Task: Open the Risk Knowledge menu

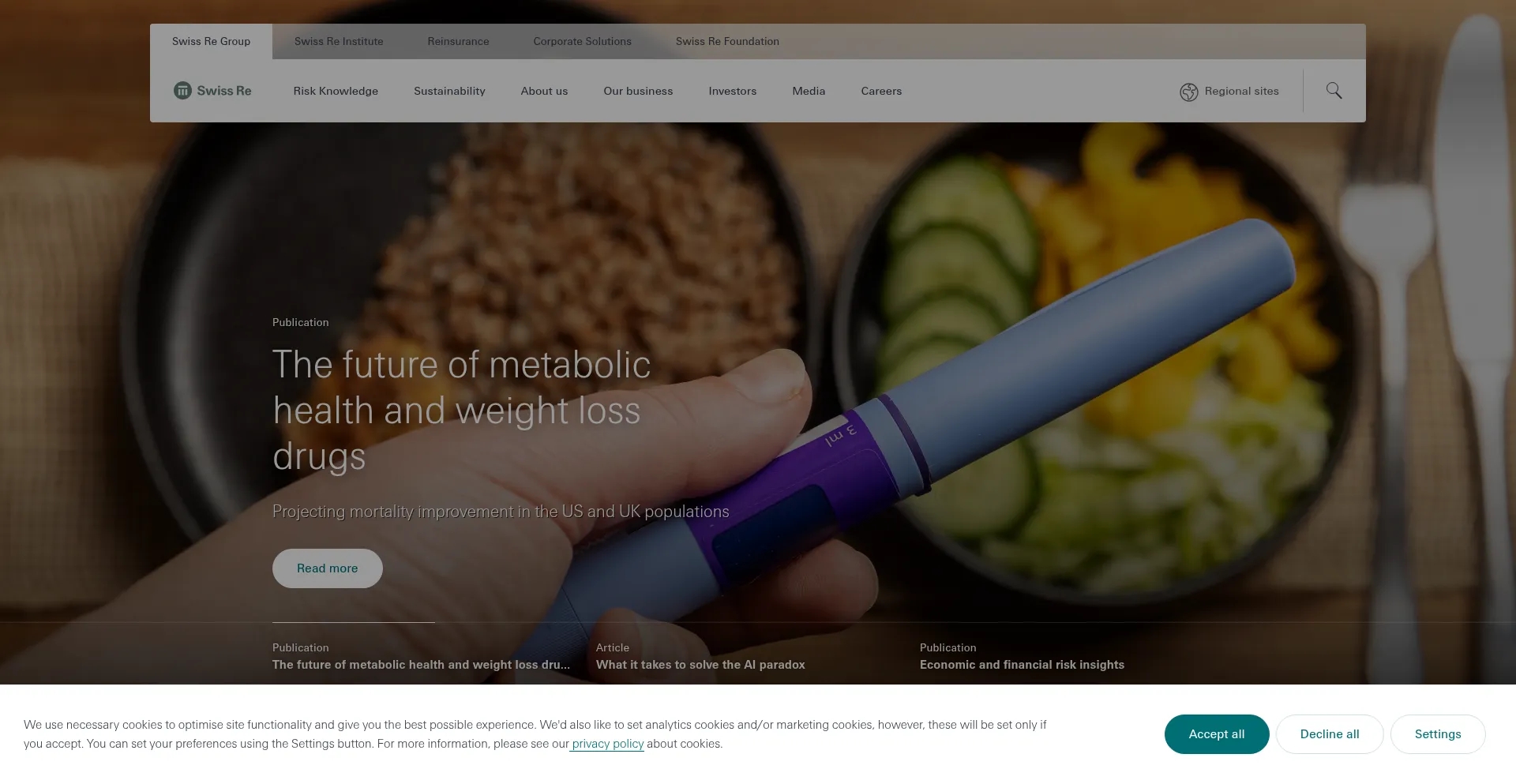Action: click(336, 91)
